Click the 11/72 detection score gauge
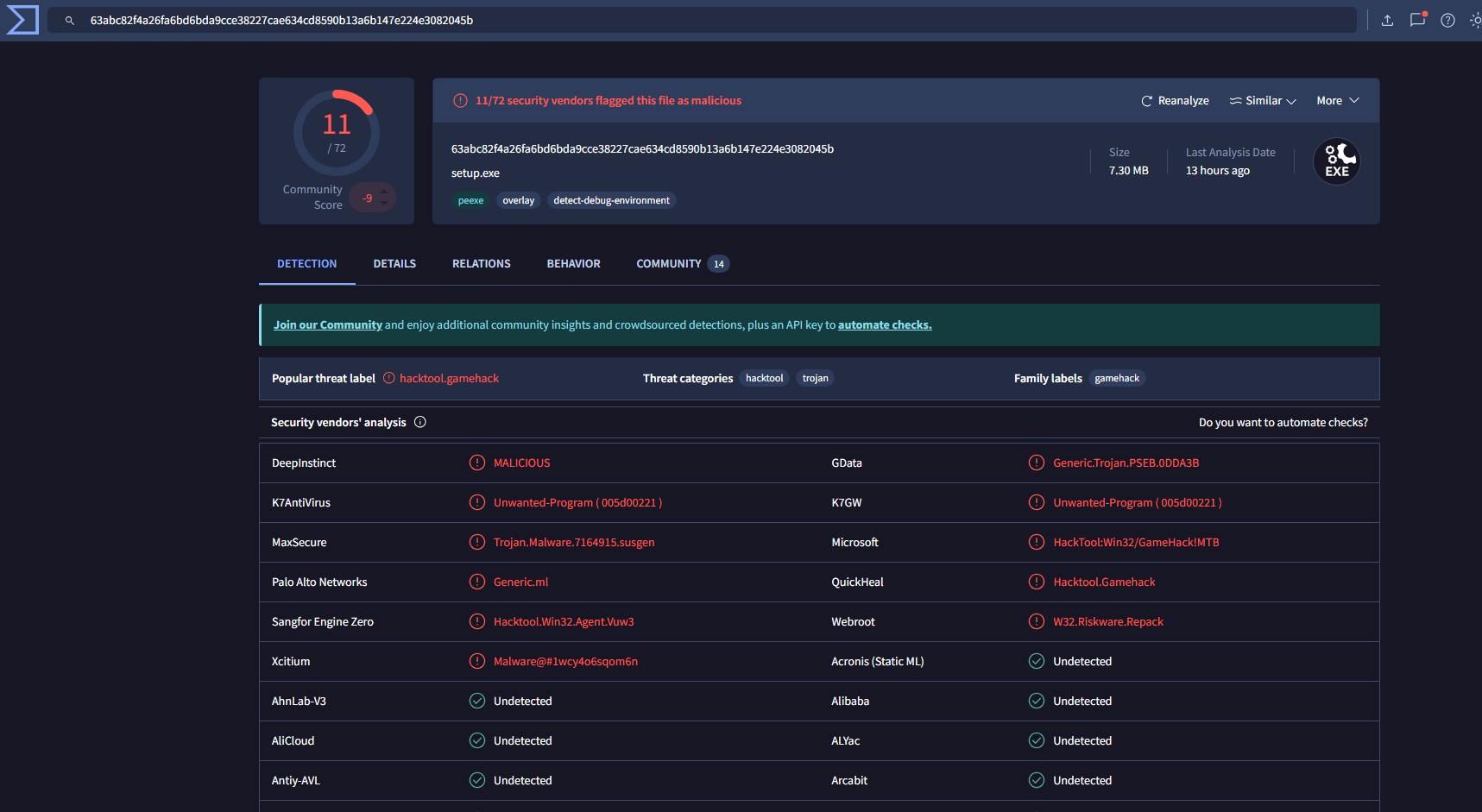This screenshot has height=812, width=1482. (337, 132)
